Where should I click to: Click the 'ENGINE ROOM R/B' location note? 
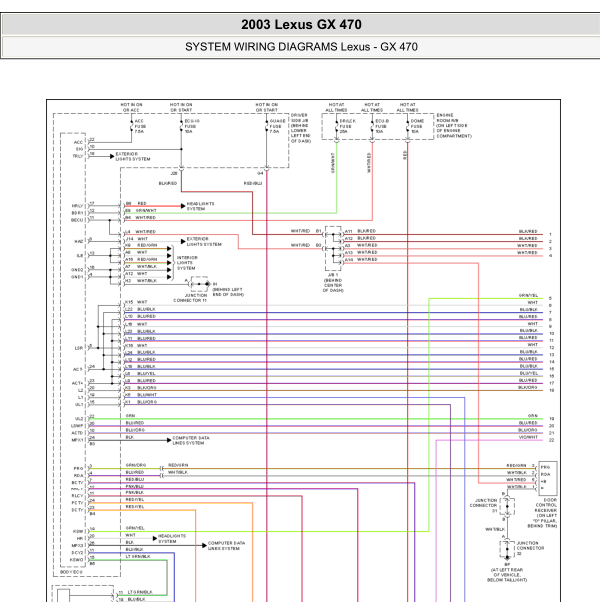pos(454,126)
